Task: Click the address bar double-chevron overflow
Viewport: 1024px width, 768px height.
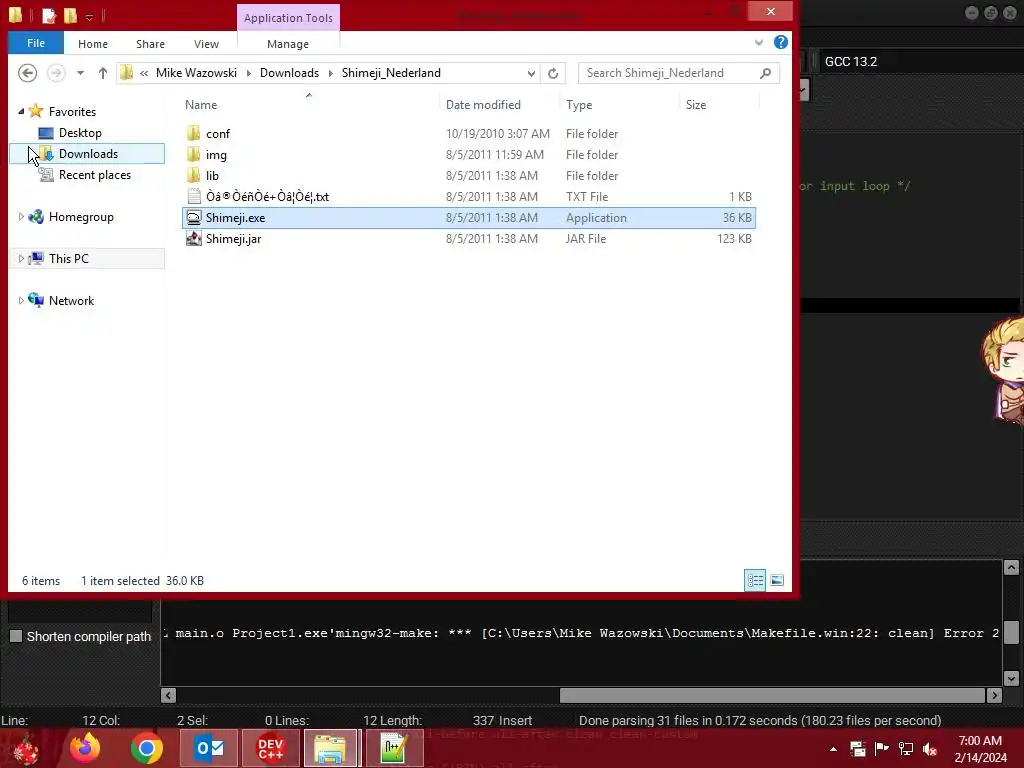Action: pyautogui.click(x=144, y=73)
